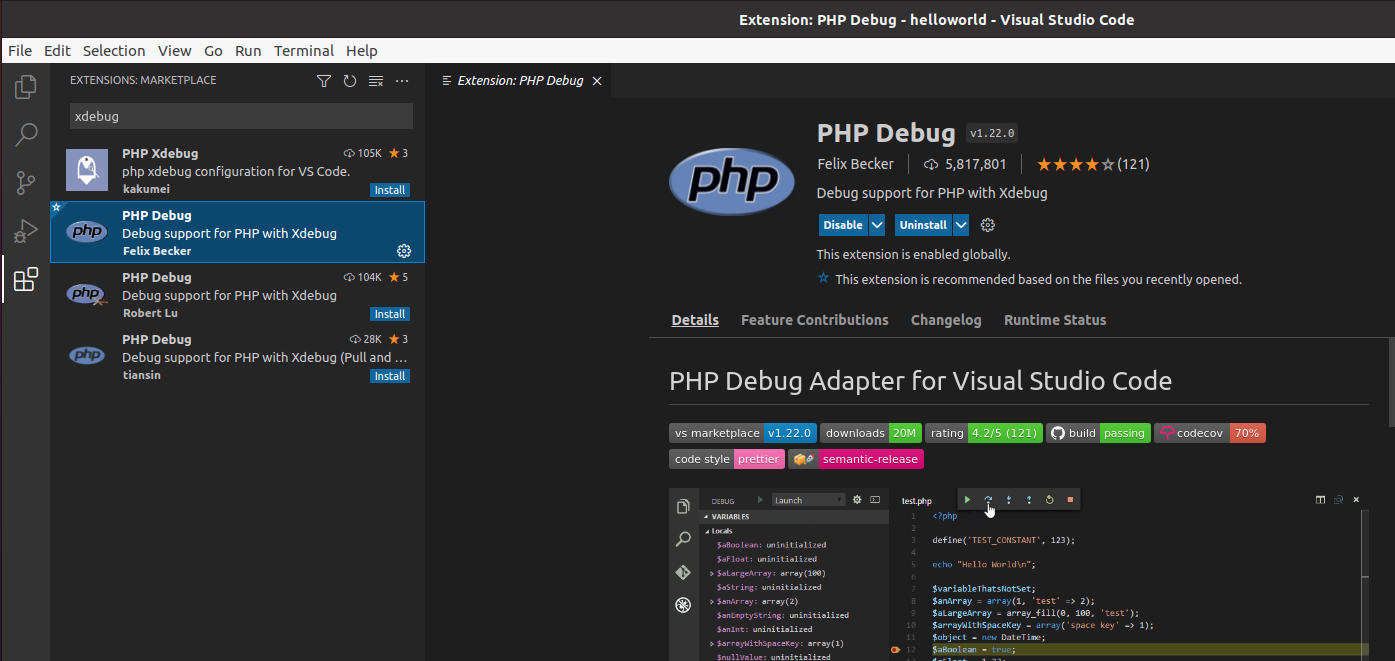Click the large PHP logo in extension details
1395x661 pixels.
point(732,181)
